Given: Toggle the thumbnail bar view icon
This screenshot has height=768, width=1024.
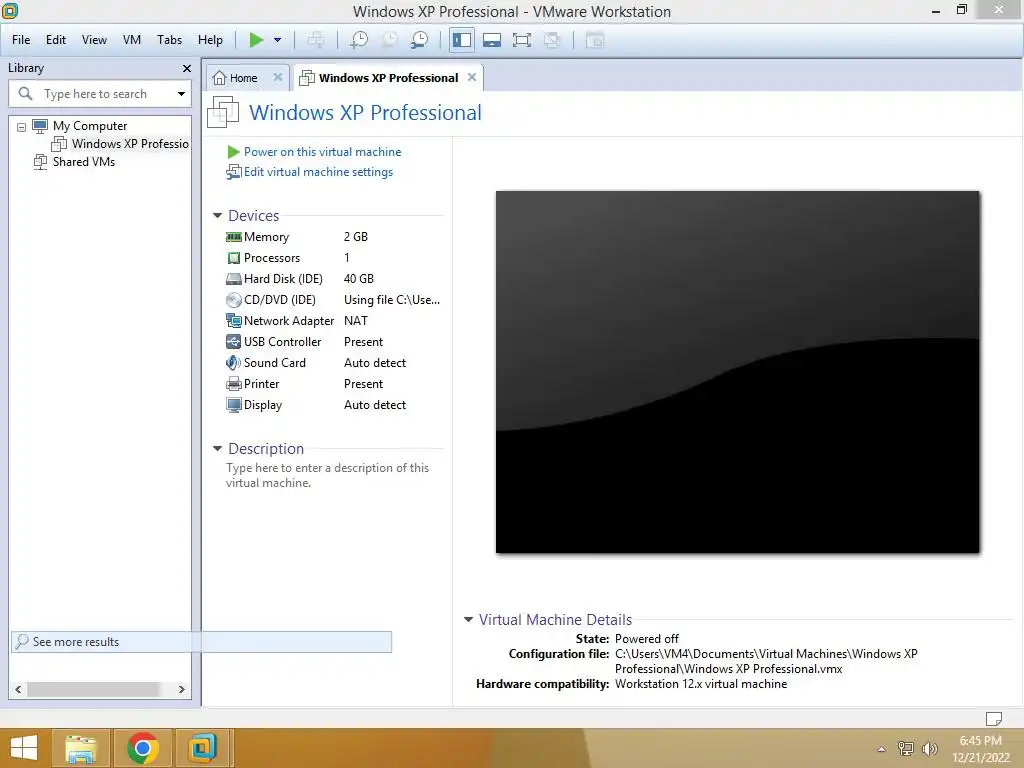Looking at the screenshot, I should (x=492, y=40).
